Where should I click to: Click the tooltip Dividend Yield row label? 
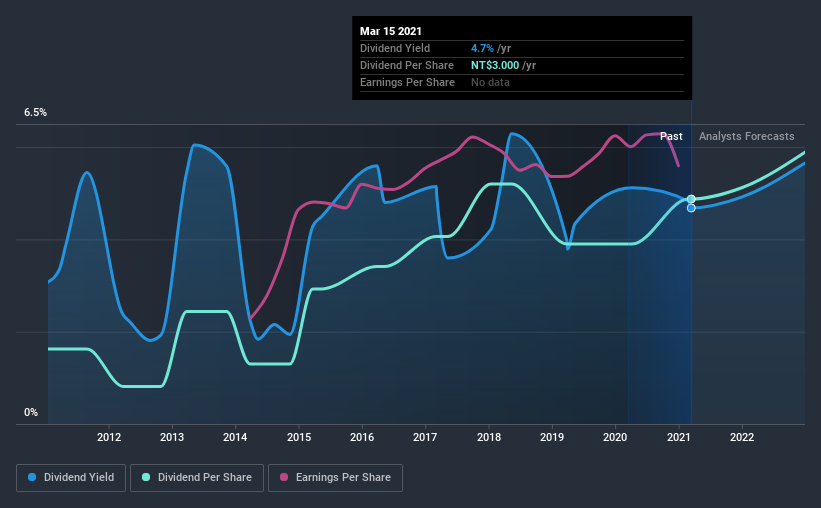(x=395, y=48)
